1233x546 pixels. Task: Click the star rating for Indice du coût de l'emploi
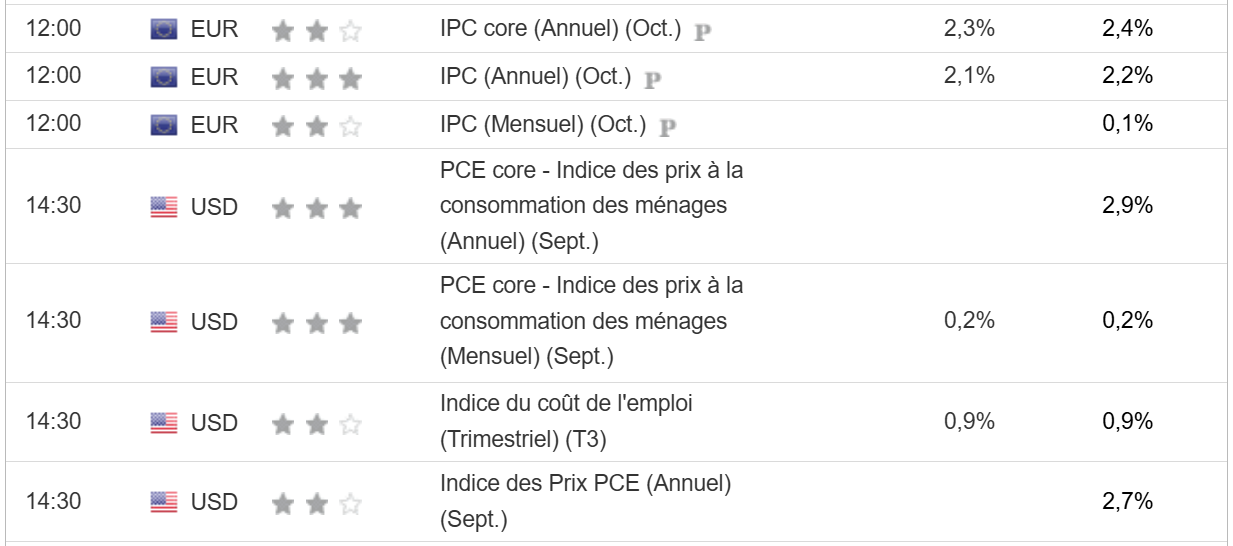(x=316, y=424)
